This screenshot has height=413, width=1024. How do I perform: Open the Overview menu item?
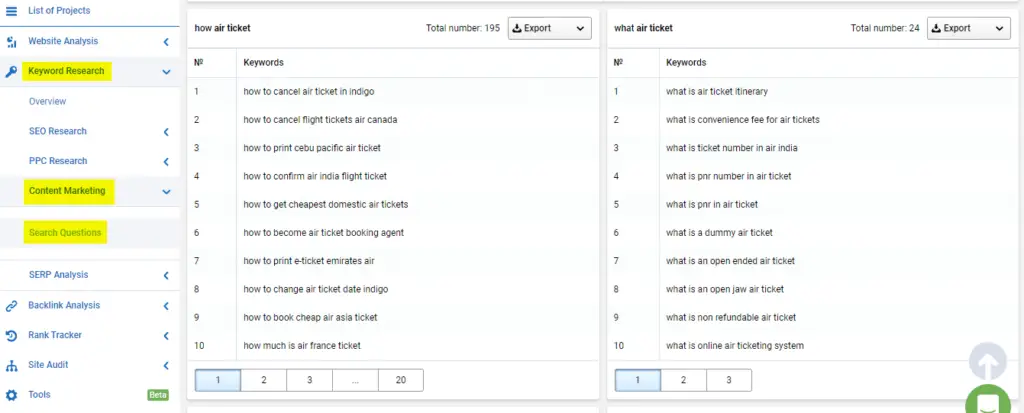pyautogui.click(x=47, y=102)
